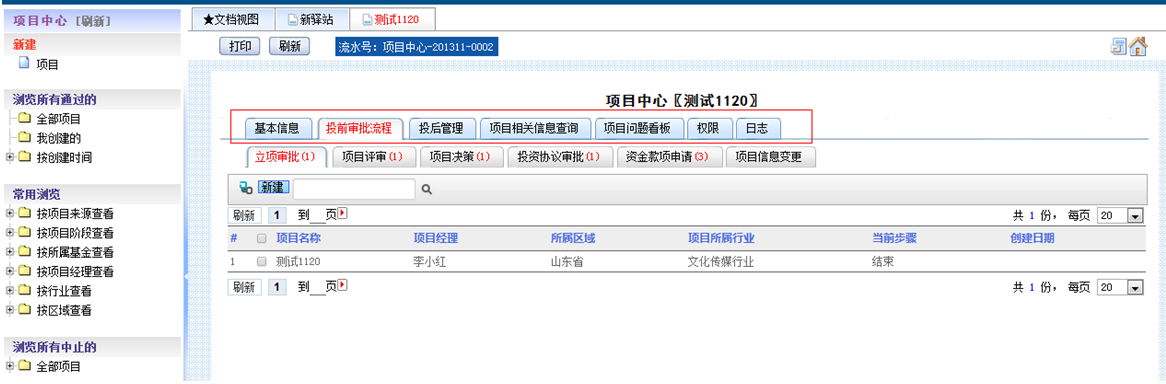This screenshot has width=1166, height=384.
Task: Click the 刷新 button beside 打印
Action: tap(289, 46)
